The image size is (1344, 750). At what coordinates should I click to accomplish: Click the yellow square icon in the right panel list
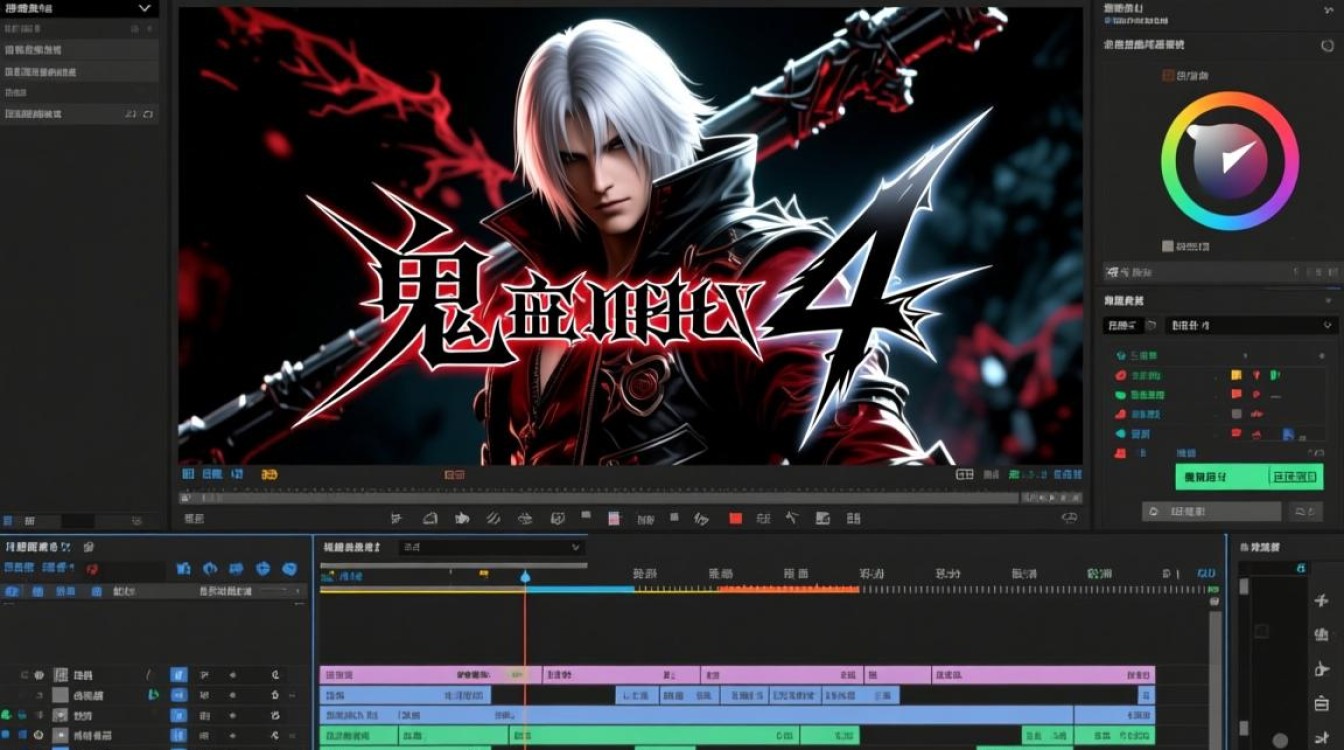[1237, 375]
